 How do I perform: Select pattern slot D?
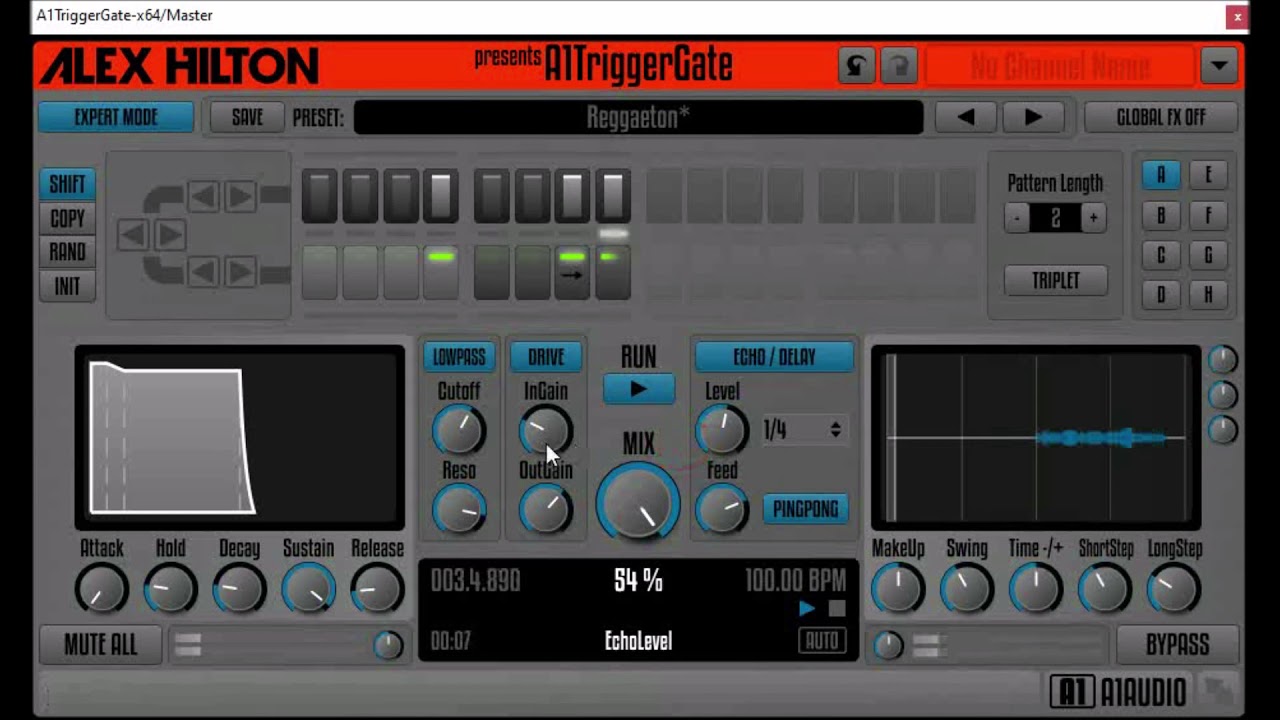pos(1161,295)
